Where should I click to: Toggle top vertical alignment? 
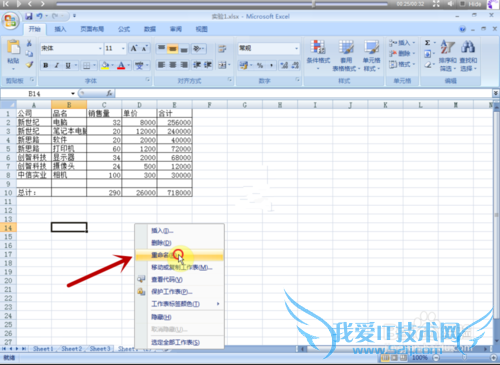161,49
